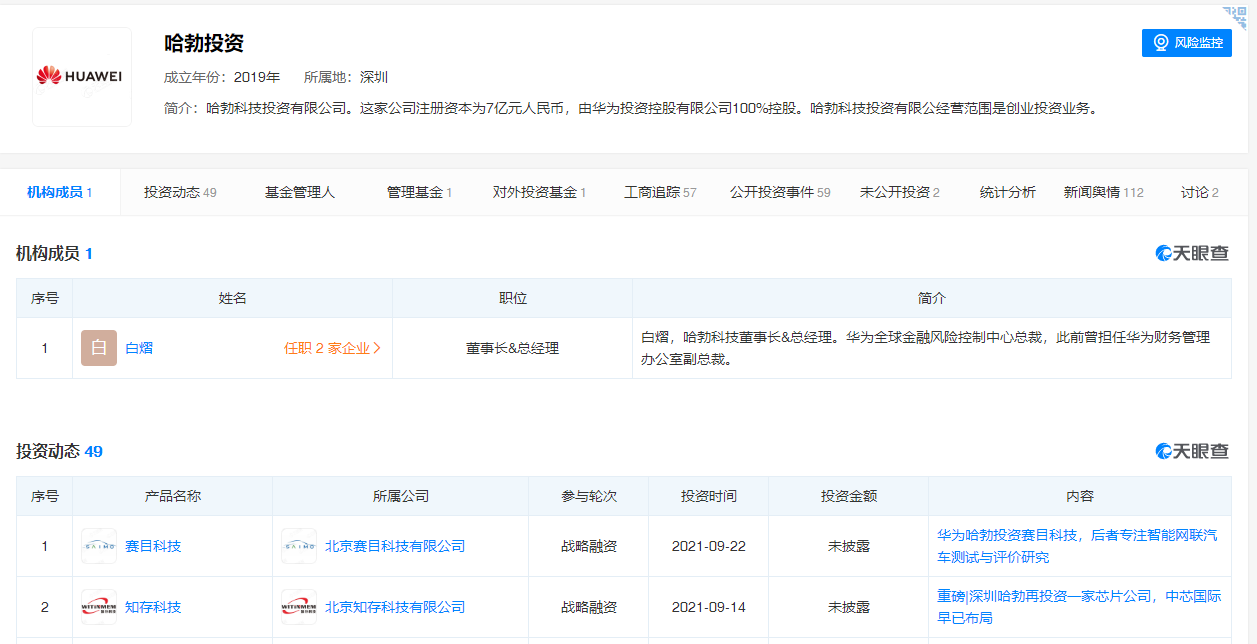Click the 产品名称 column header
The image size is (1257, 644).
point(173,496)
